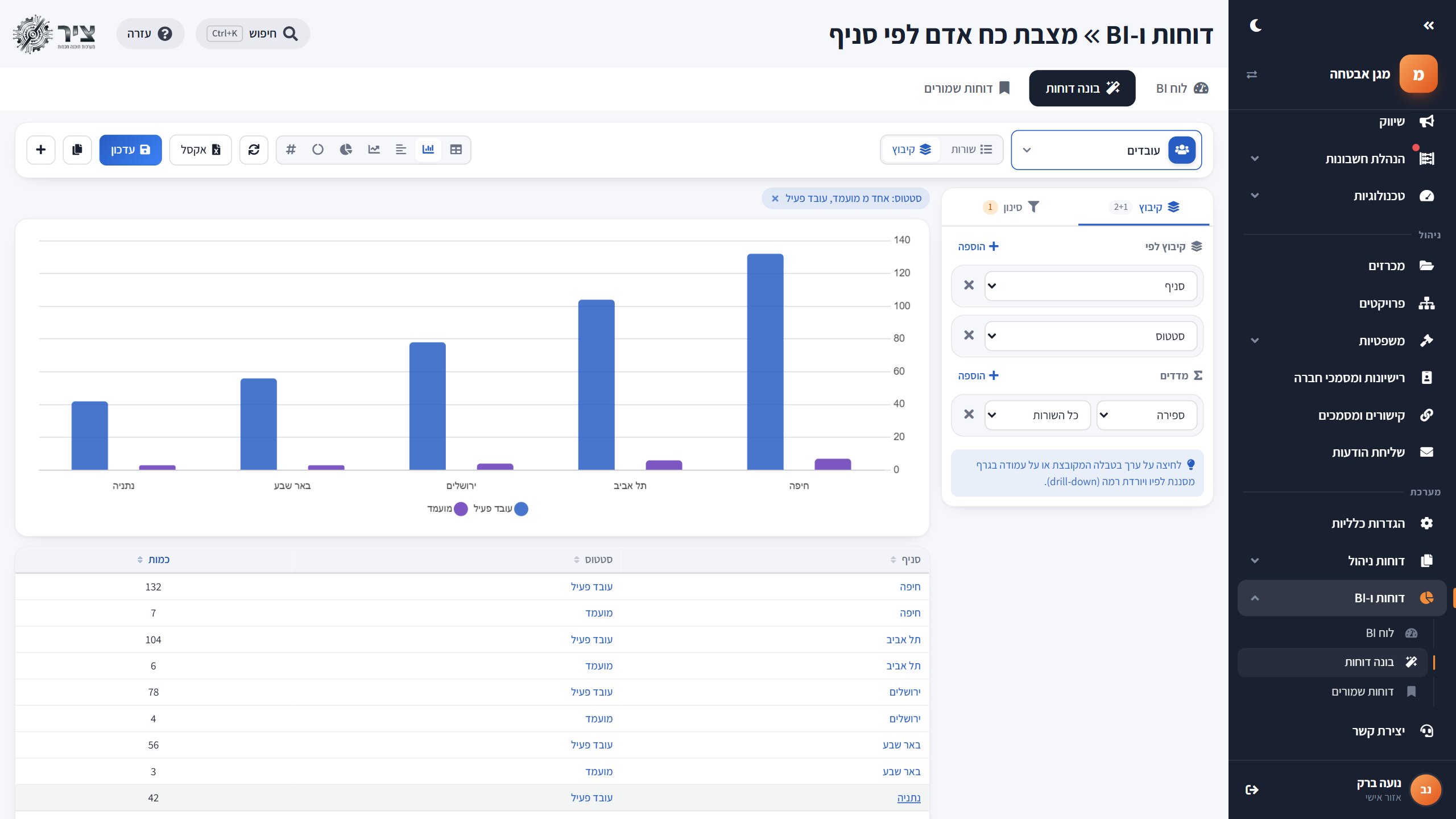Select the bar chart view icon
Image resolution: width=1456 pixels, height=819 pixels.
click(x=428, y=150)
